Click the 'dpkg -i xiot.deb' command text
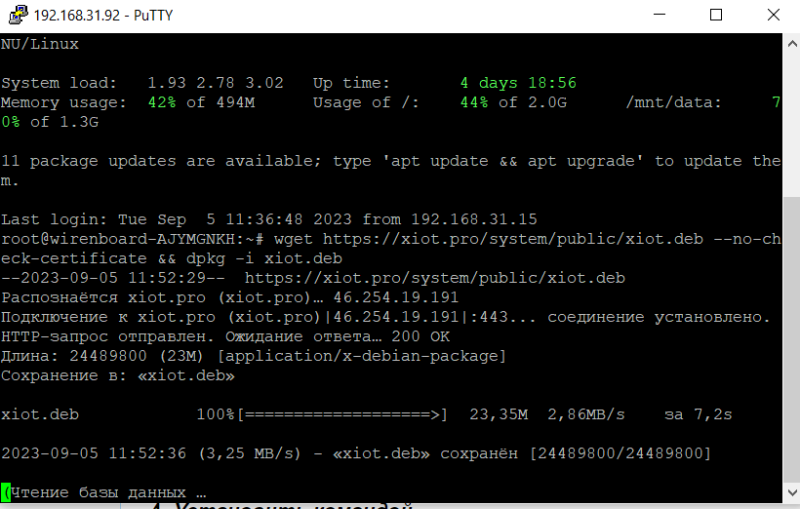800x509 pixels. [x=264, y=258]
